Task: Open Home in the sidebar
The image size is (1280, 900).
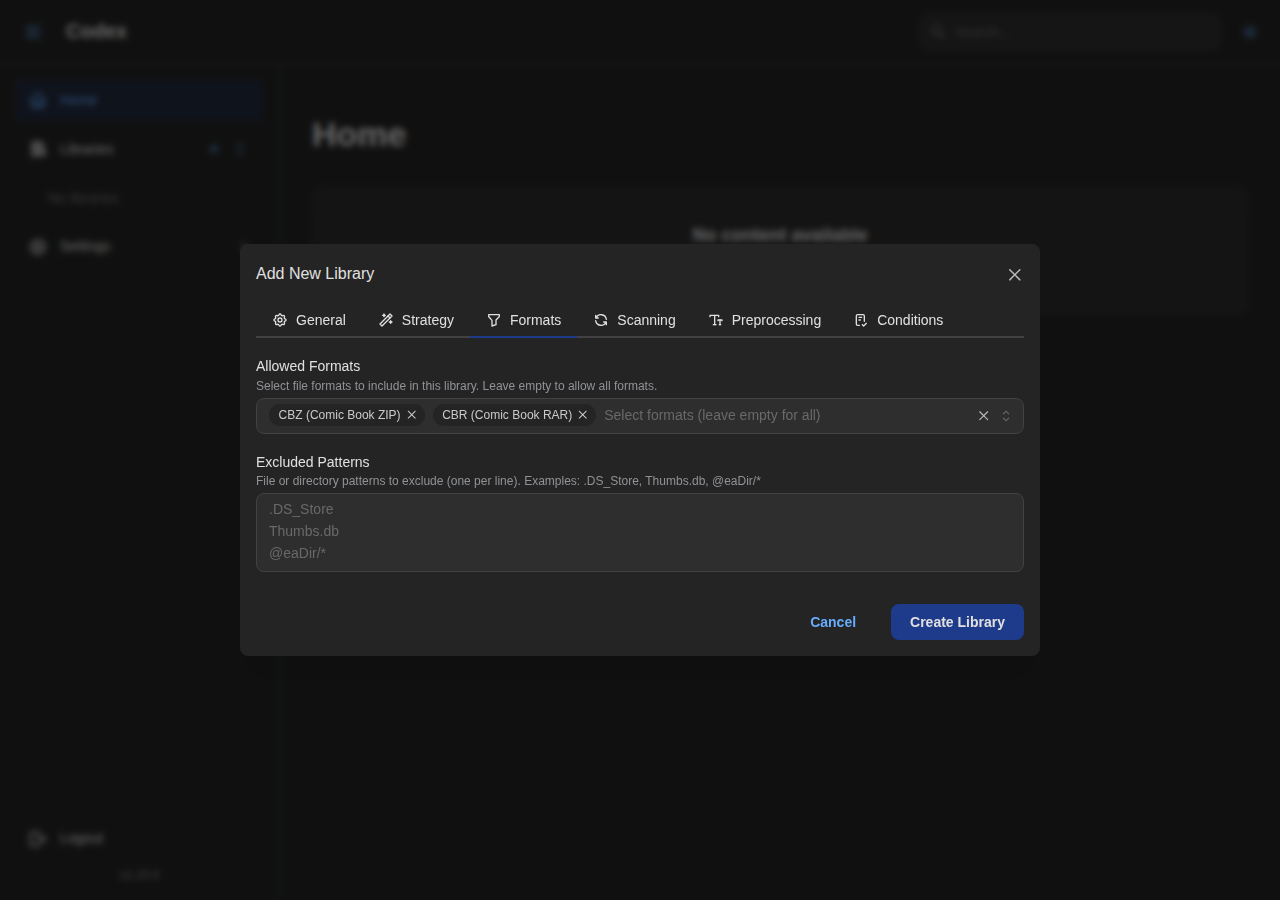Action: pos(78,100)
